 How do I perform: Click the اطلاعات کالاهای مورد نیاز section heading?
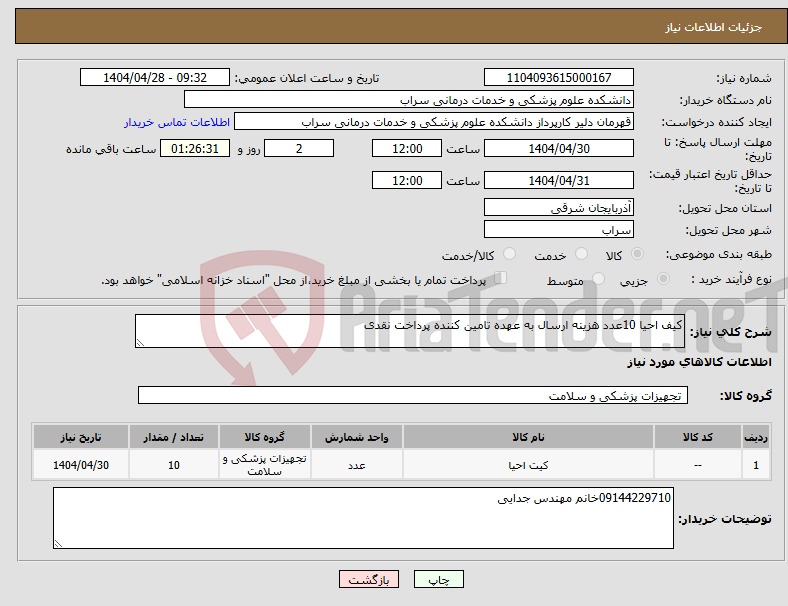(699, 362)
